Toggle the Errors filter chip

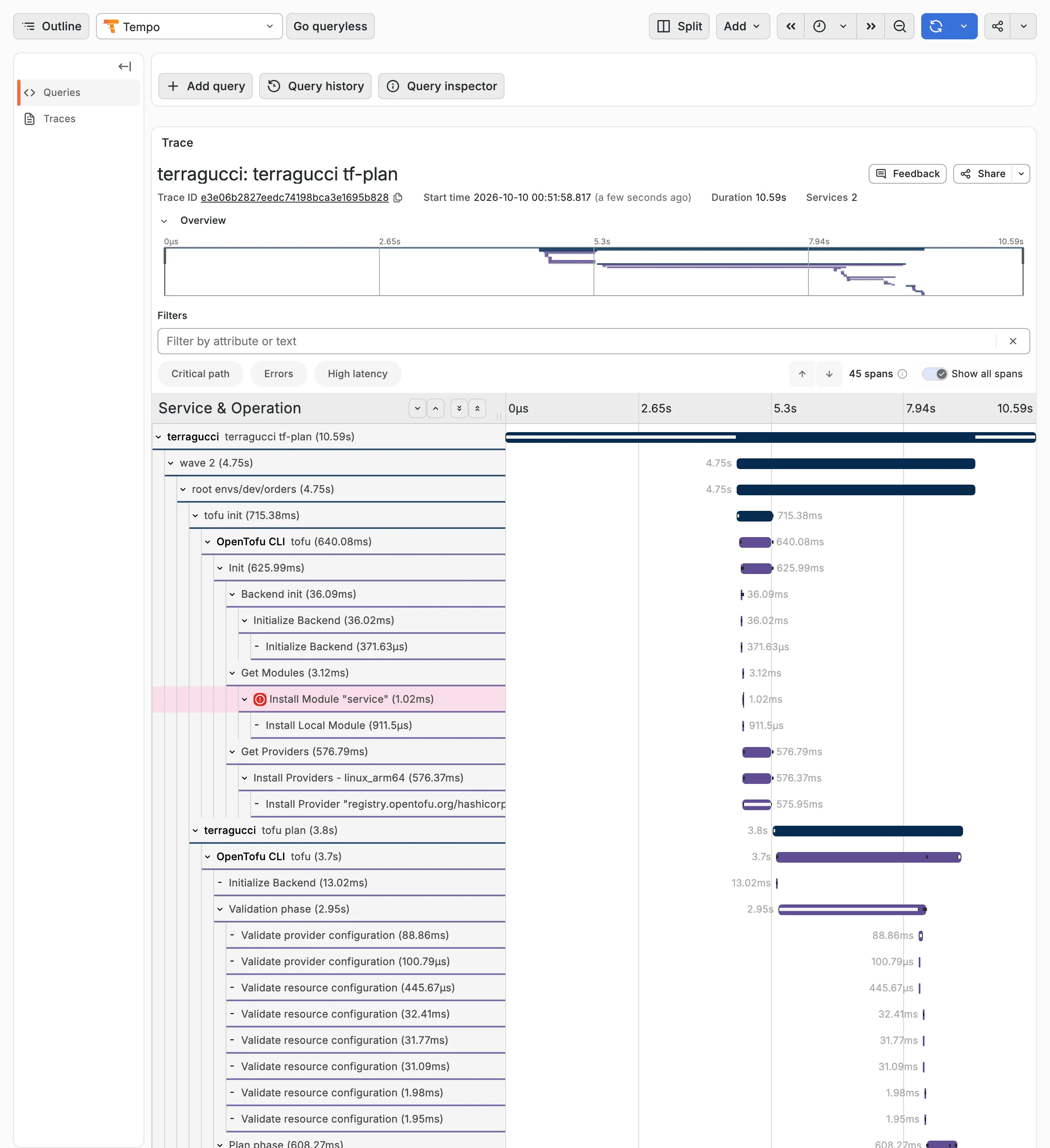point(278,374)
